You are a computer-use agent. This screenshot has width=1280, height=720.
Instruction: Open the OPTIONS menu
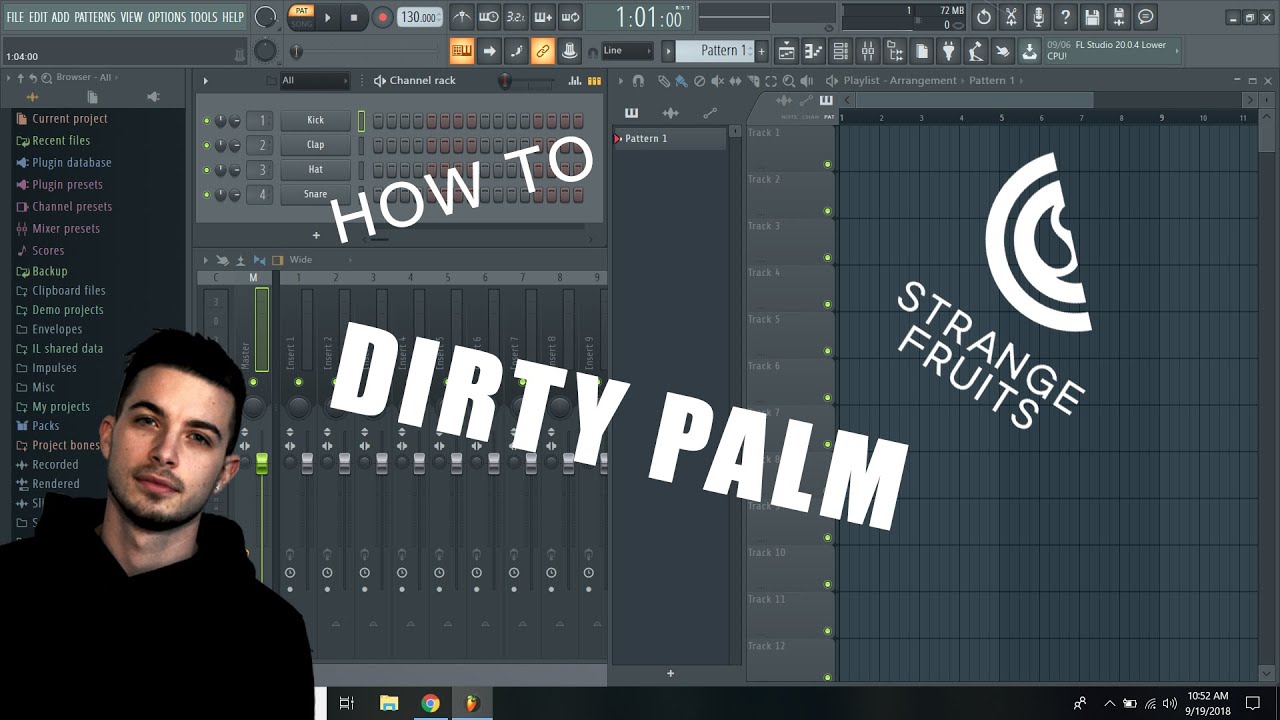167,17
